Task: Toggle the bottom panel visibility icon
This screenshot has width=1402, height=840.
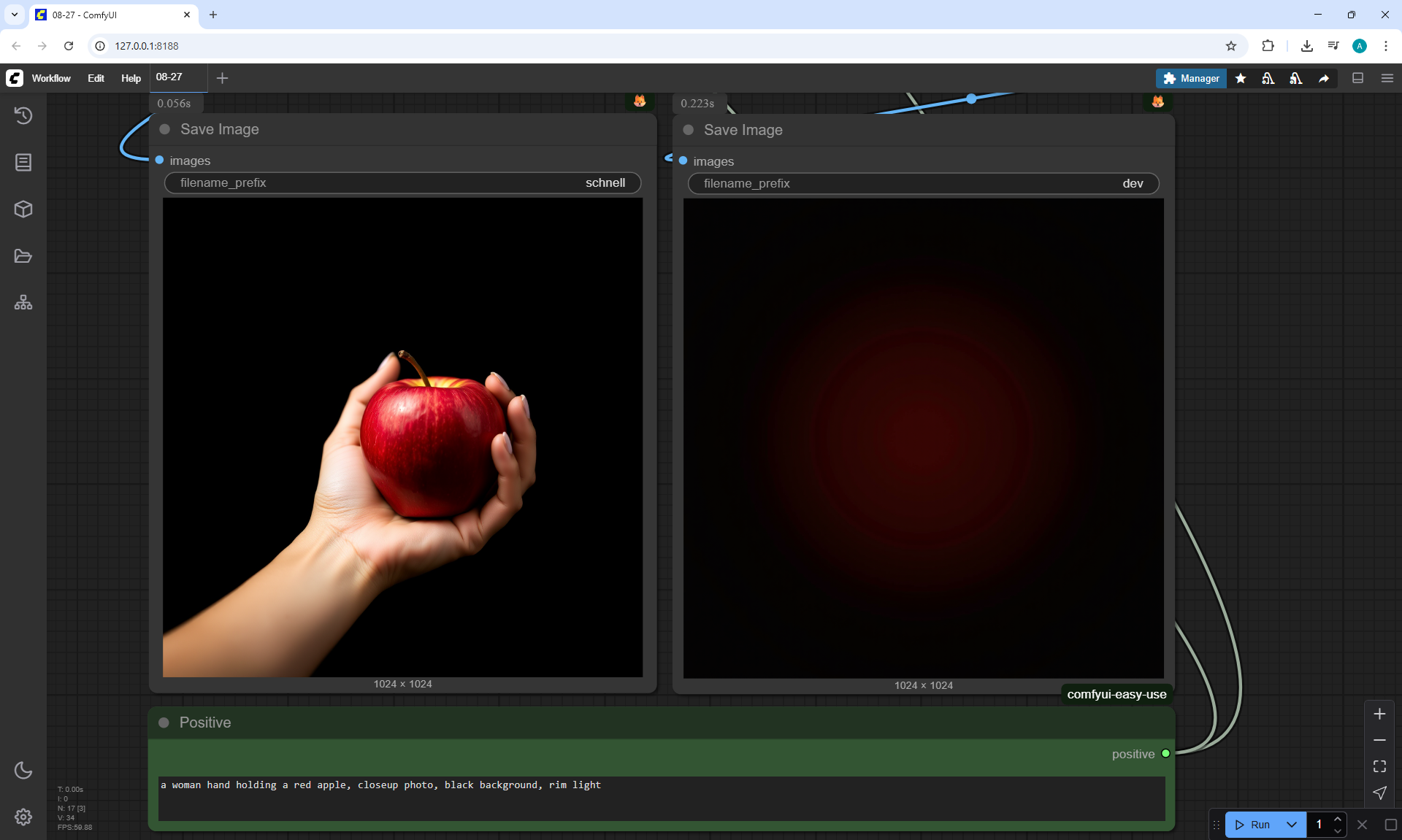Action: point(1357,78)
